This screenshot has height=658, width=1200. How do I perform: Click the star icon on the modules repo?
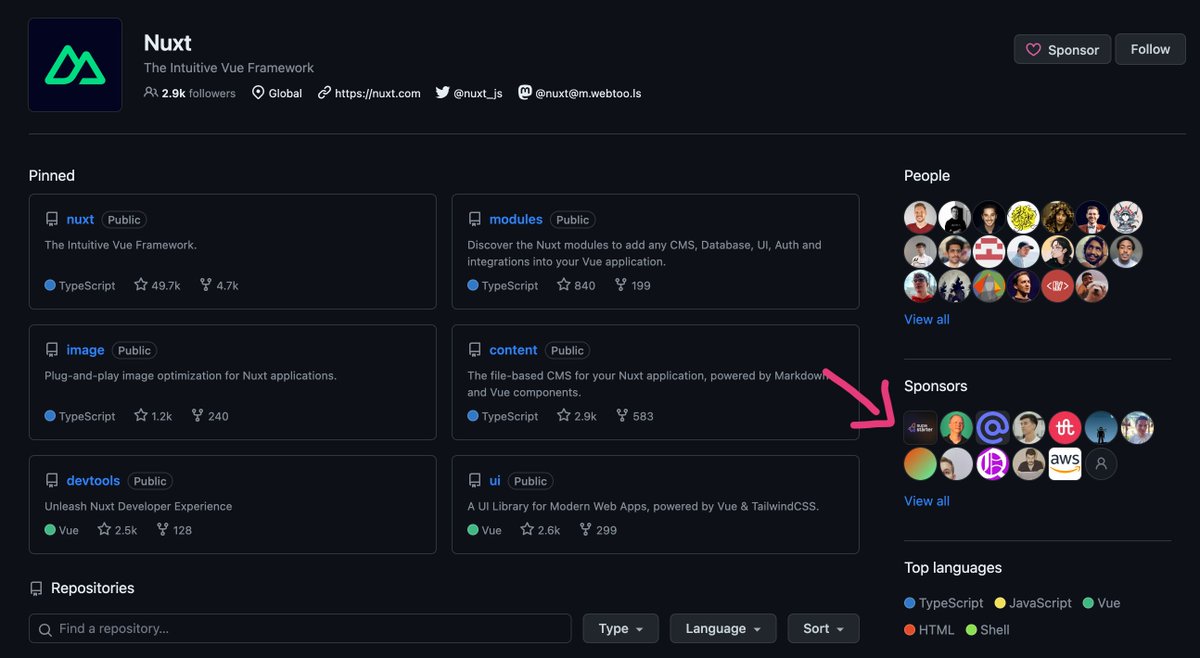[x=564, y=285]
